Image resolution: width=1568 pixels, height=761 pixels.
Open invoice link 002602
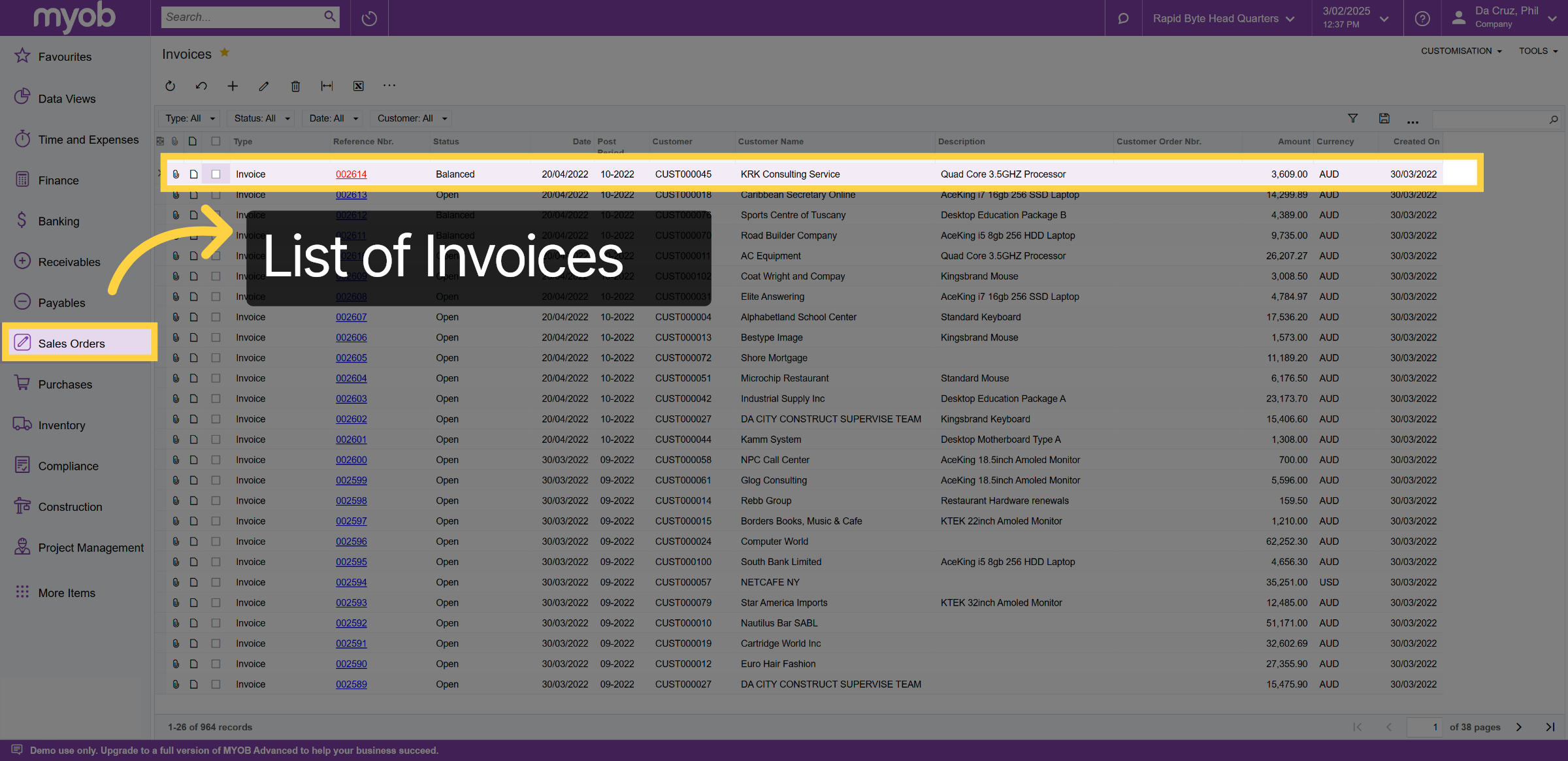point(351,419)
